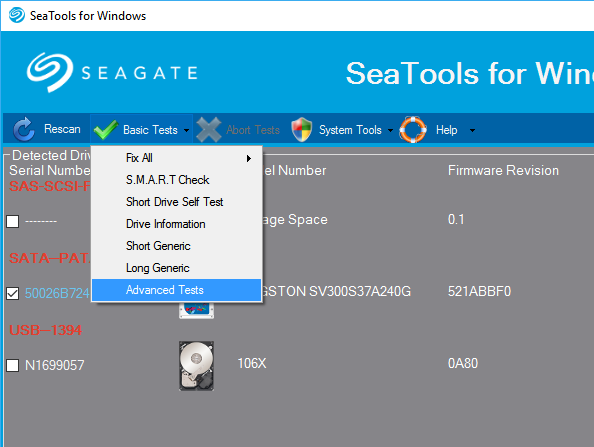This screenshot has width=594, height=447.
Task: Click the green checkmark Basic Tests icon
Action: [x=106, y=130]
